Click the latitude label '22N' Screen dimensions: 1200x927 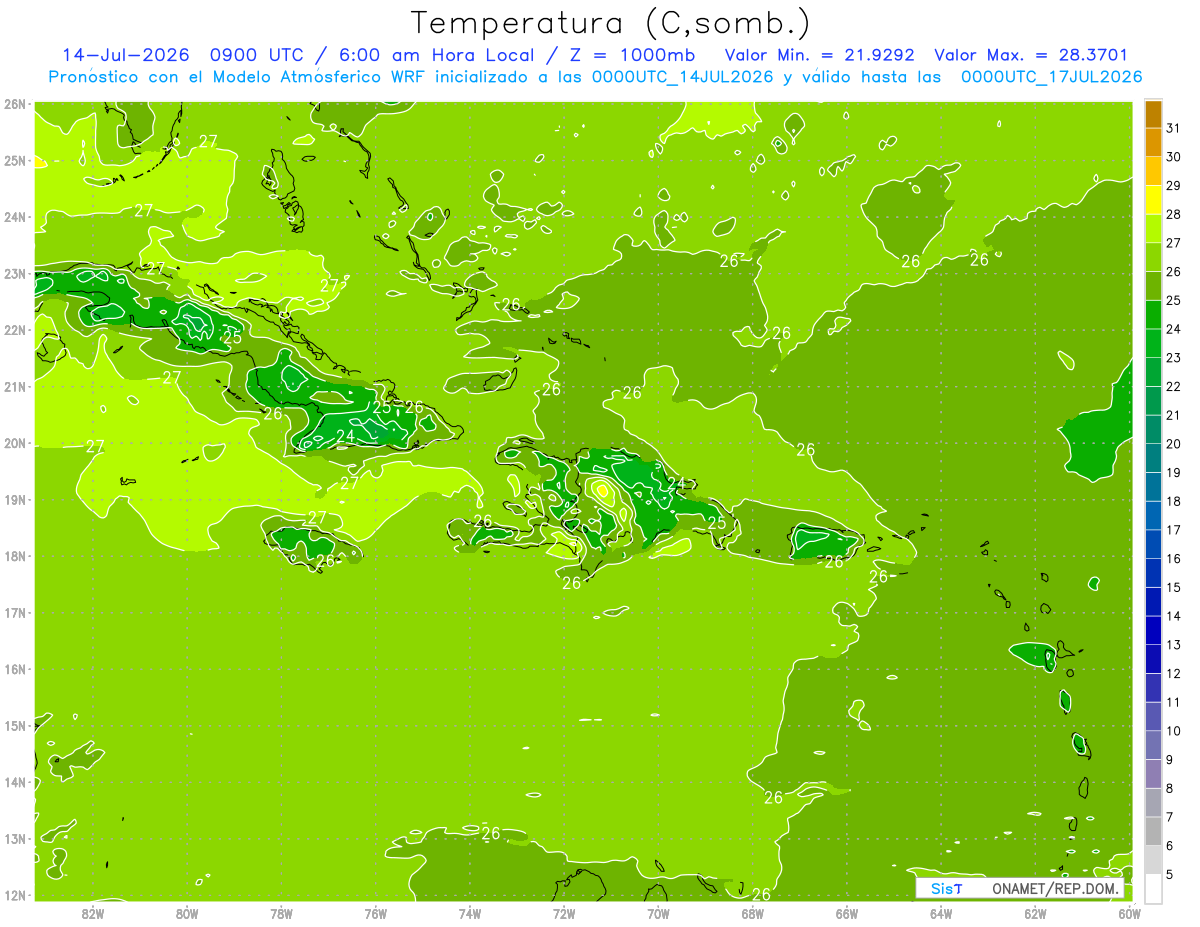click(15, 330)
